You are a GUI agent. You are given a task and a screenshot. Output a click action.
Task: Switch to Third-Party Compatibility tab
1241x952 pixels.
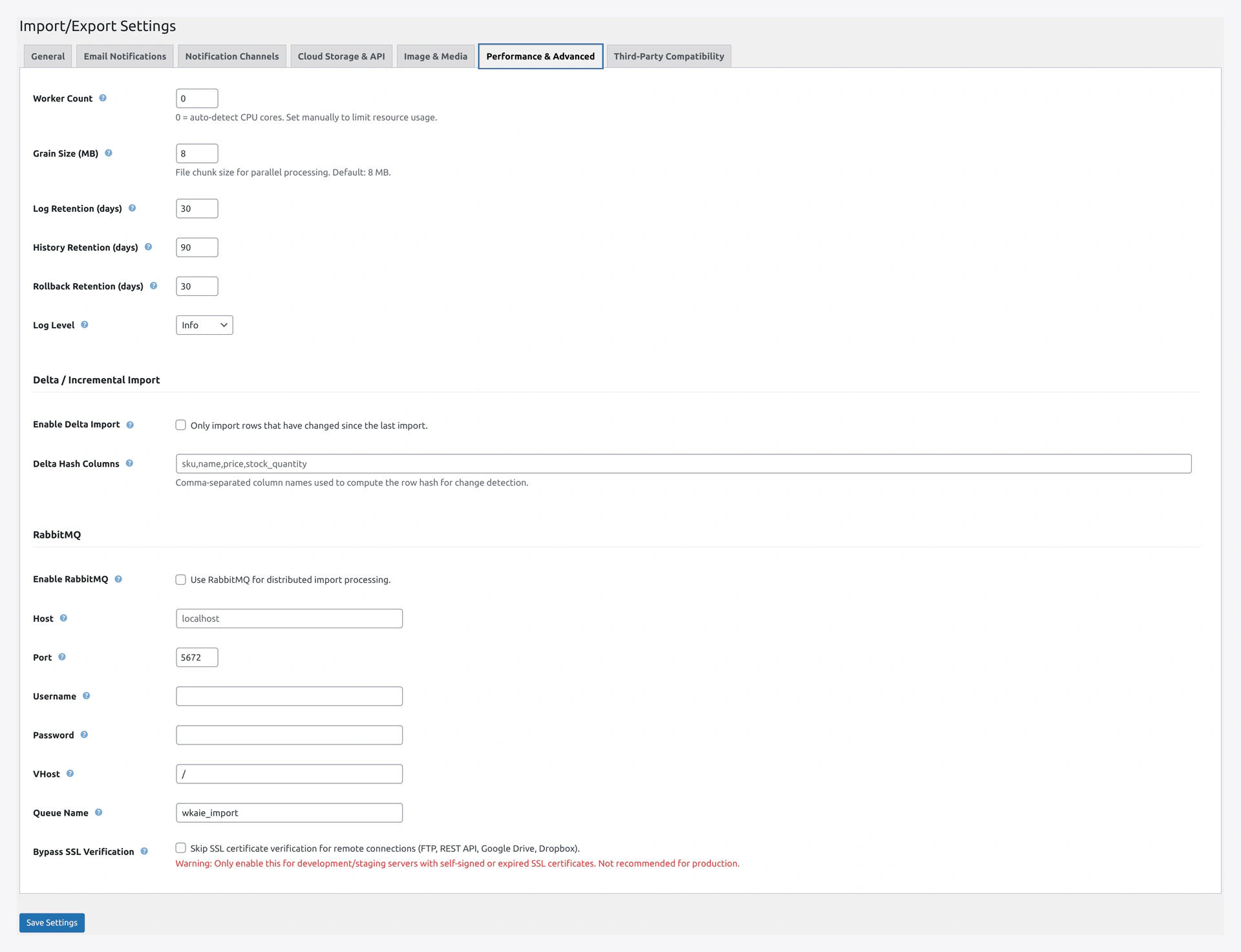(669, 56)
